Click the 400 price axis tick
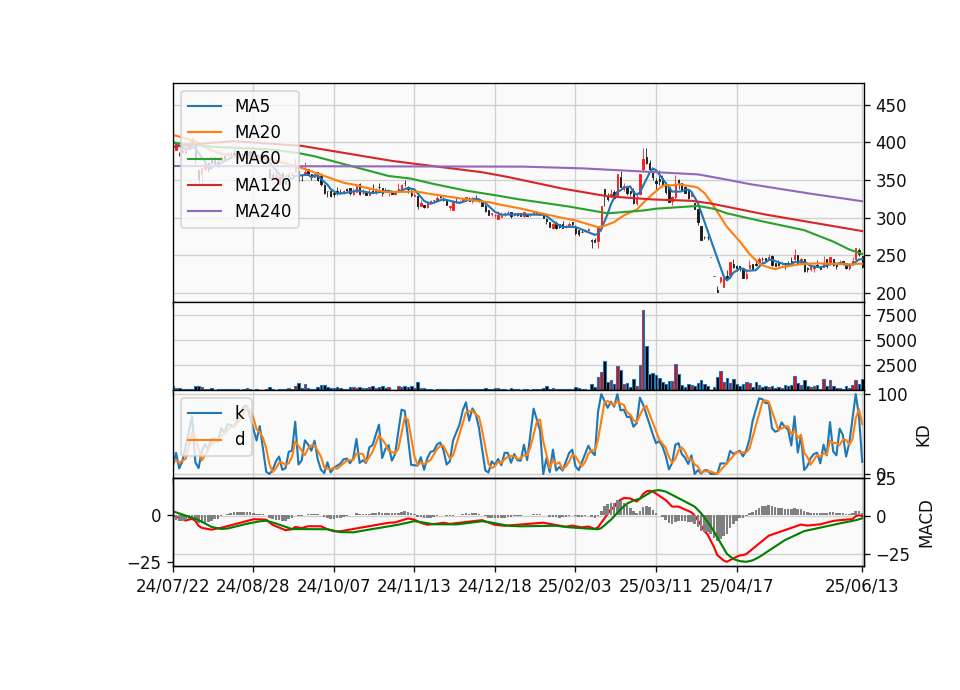Screen dimensions: 960x690 coord(891,143)
